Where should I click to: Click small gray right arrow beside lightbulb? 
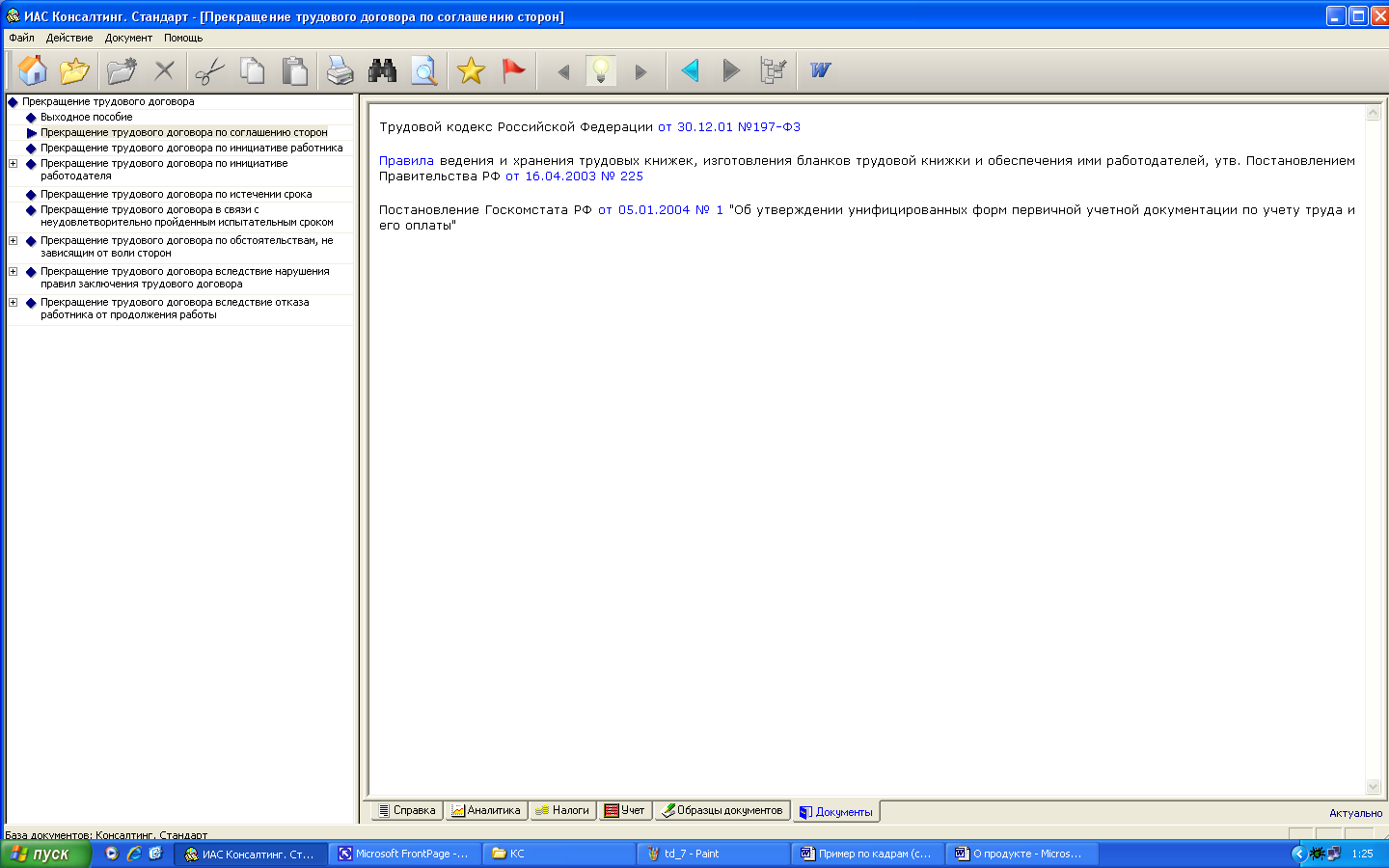(x=640, y=71)
